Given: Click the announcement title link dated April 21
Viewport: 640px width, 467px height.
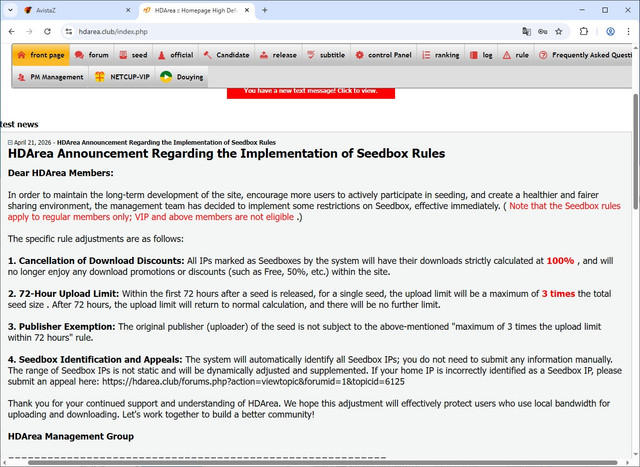Looking at the screenshot, I should pos(166,142).
